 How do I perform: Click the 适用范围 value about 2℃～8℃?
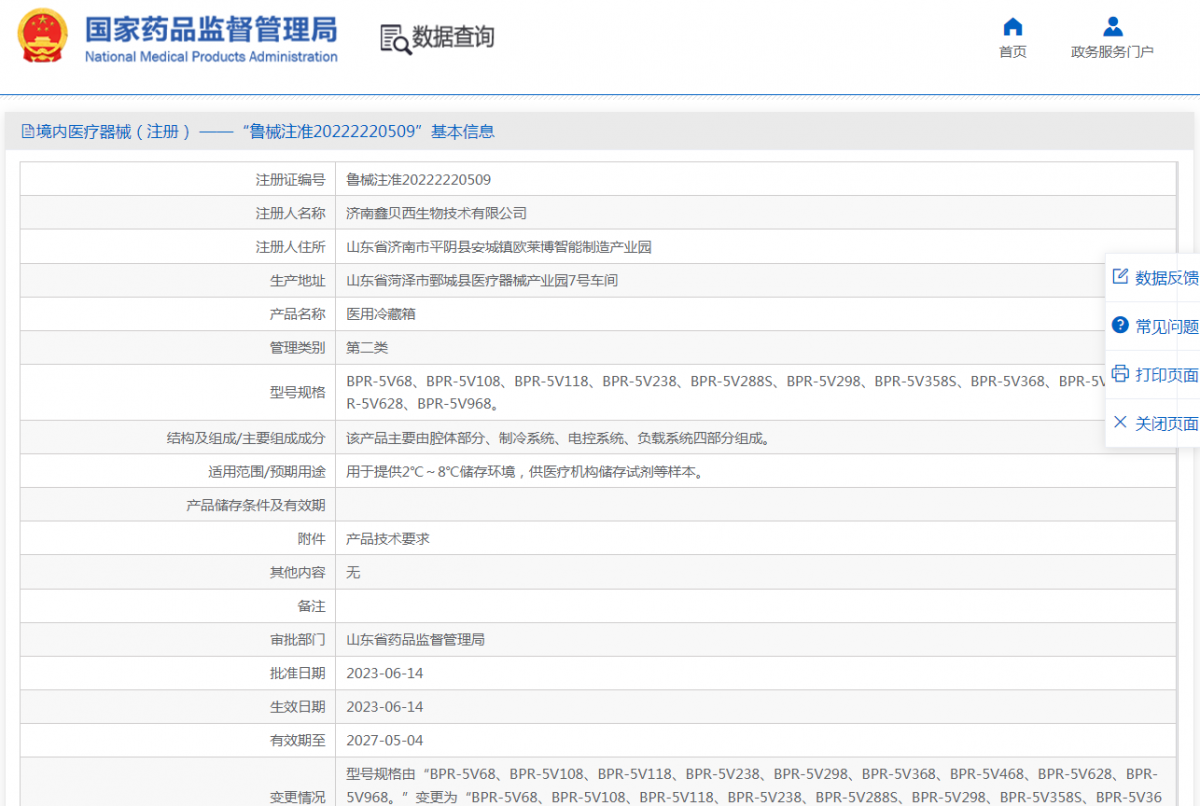coord(525,472)
